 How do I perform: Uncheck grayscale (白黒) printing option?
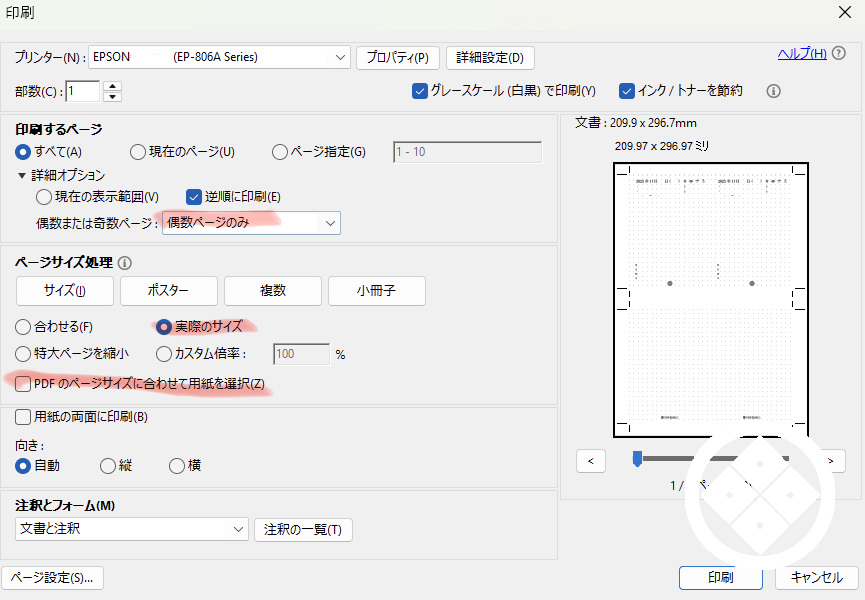pyautogui.click(x=419, y=91)
